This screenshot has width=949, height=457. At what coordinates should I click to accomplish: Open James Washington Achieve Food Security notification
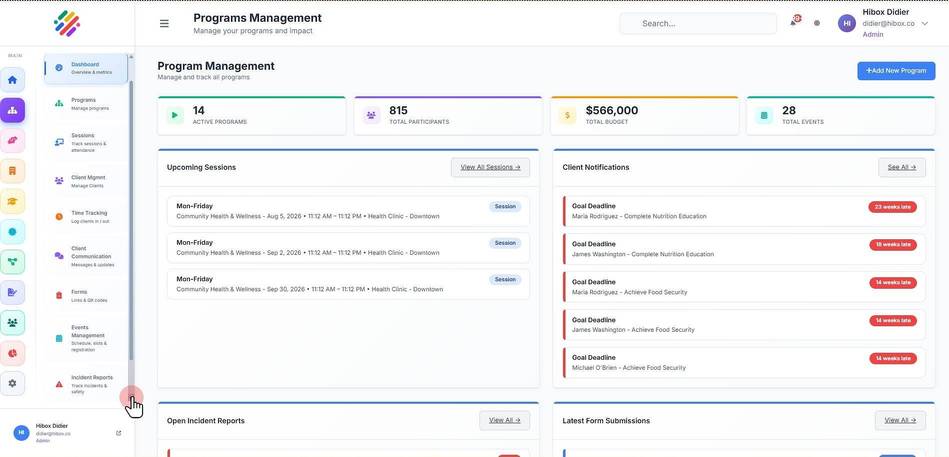tap(744, 325)
